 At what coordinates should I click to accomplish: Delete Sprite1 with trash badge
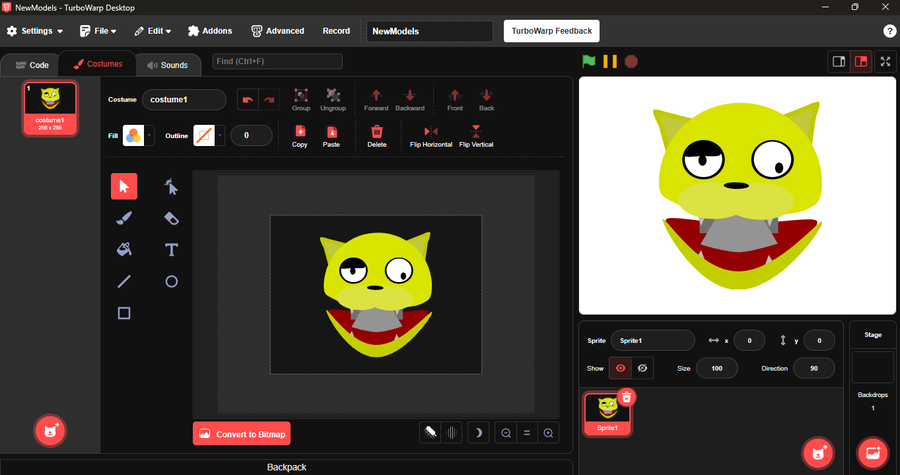(627, 396)
